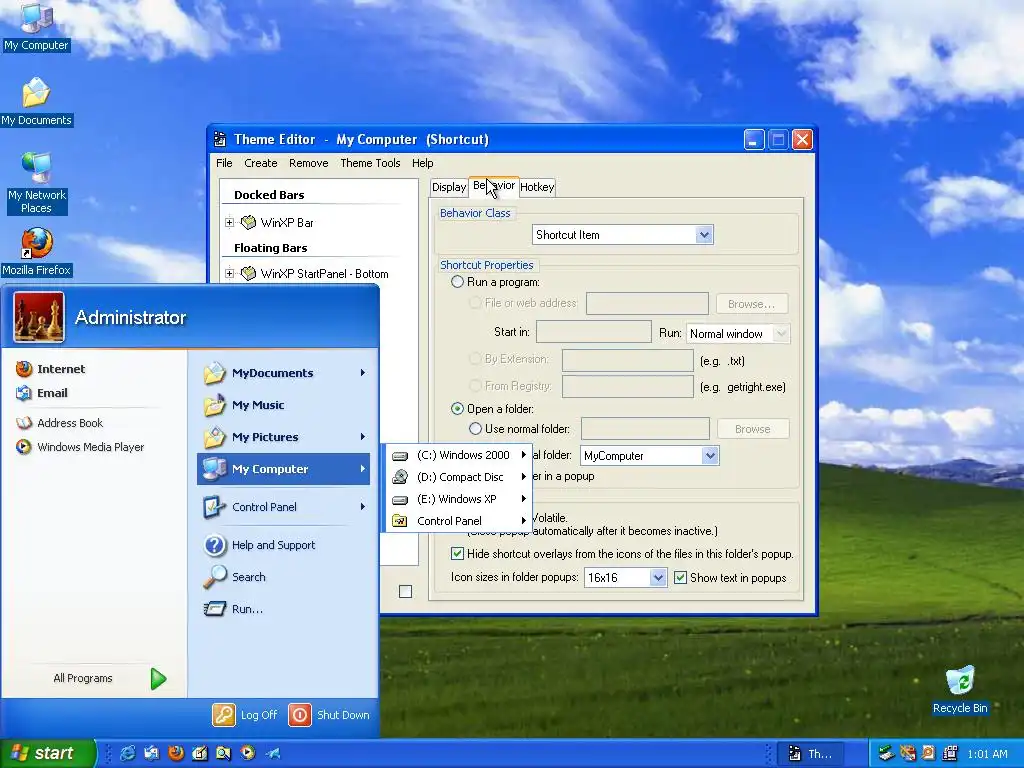Click the taskbar clock showing 1:01 AM

(x=987, y=754)
